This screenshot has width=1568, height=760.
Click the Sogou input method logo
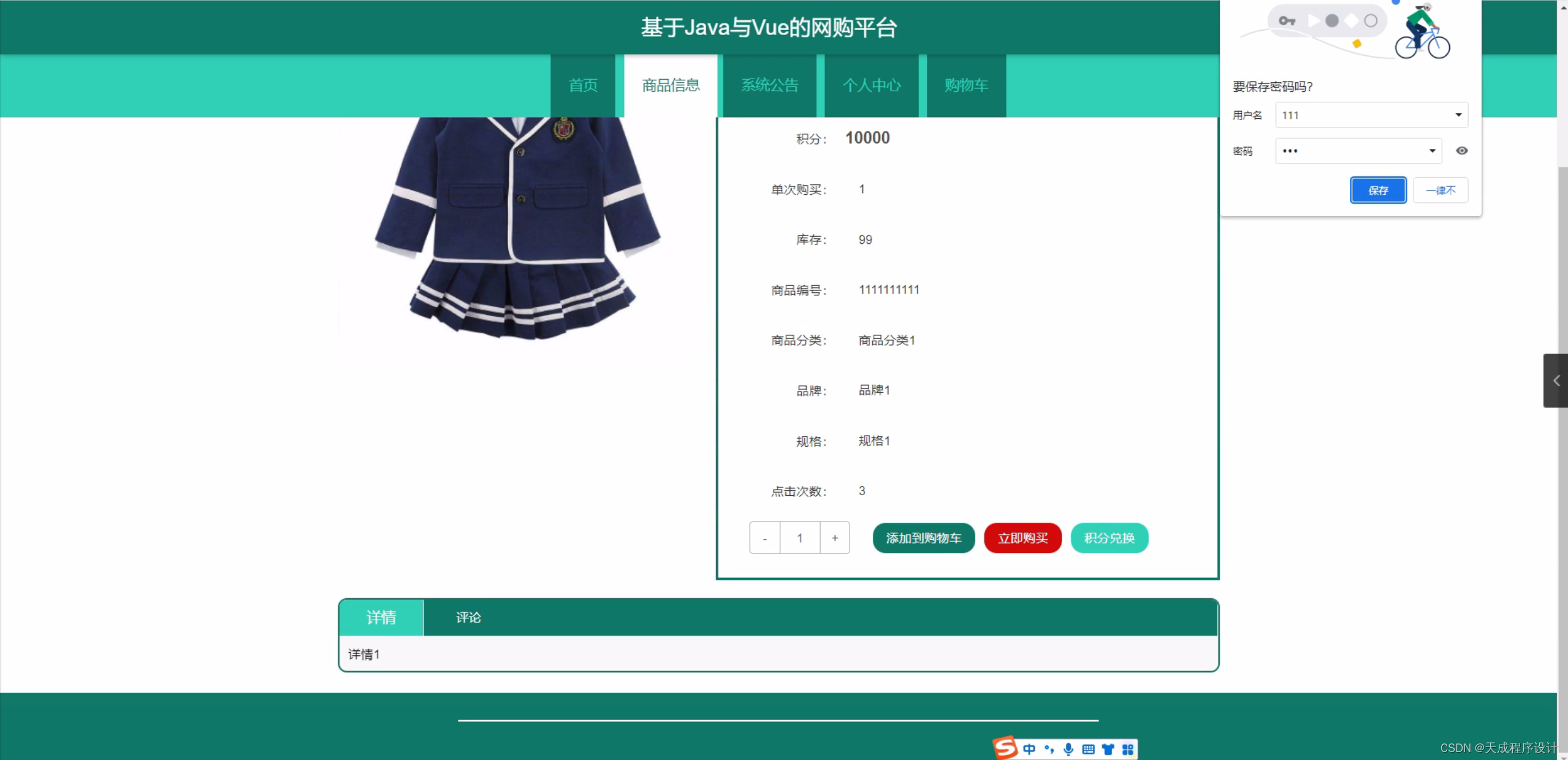(x=1005, y=748)
